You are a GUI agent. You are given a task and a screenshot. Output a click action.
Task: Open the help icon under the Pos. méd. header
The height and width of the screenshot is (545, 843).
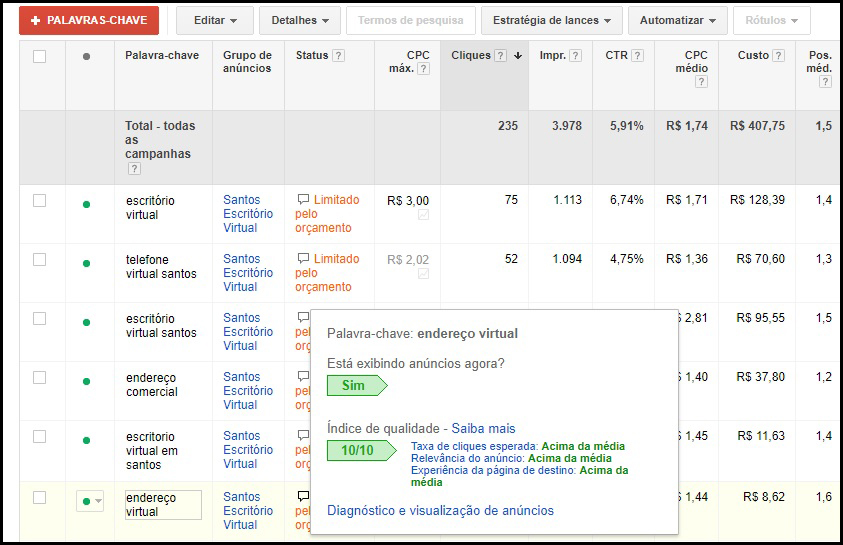pos(825,82)
